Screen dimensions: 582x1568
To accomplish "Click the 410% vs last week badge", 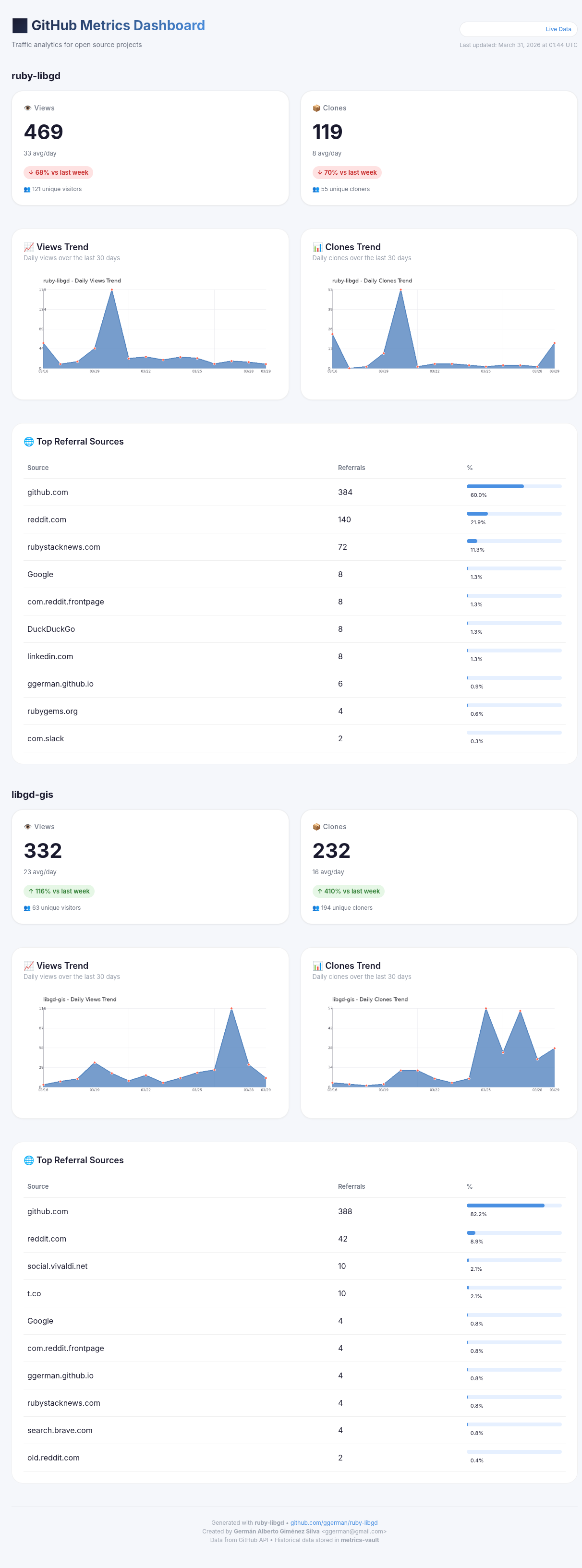I will coord(348,891).
